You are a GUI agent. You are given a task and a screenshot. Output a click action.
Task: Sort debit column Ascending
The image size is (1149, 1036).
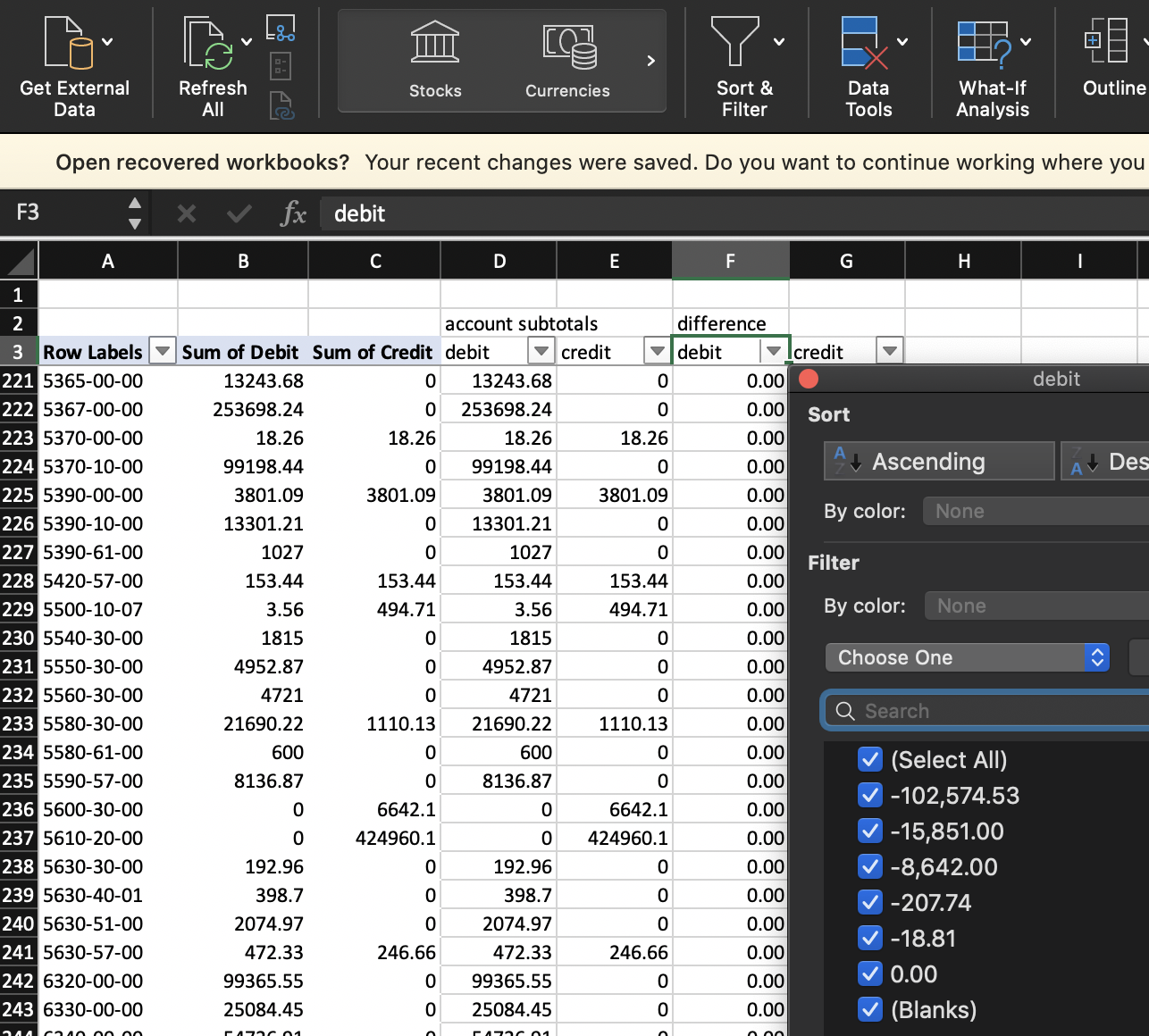[939, 461]
